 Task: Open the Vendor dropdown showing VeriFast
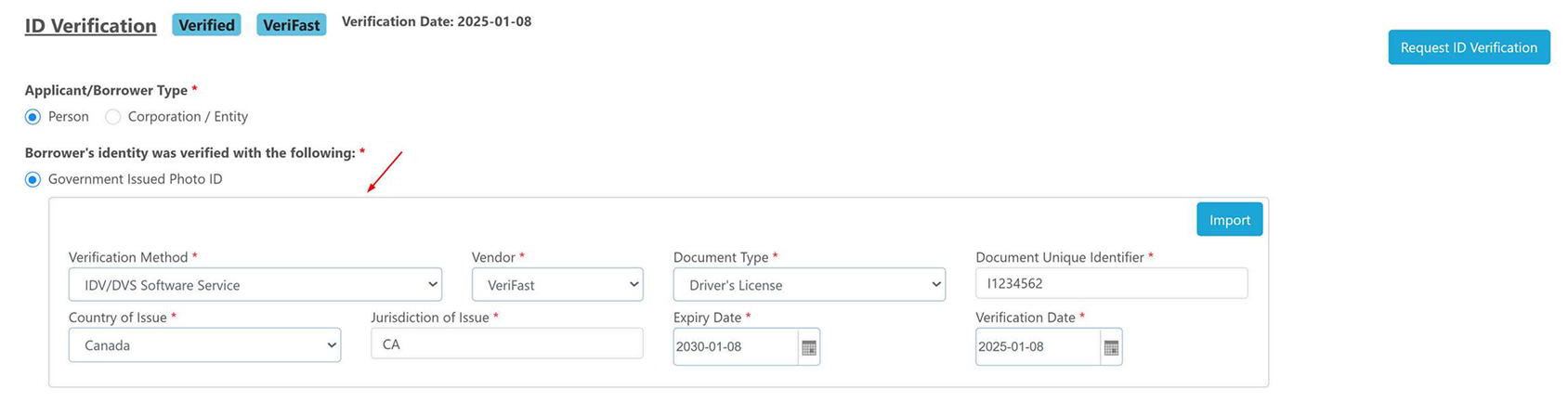coord(557,285)
